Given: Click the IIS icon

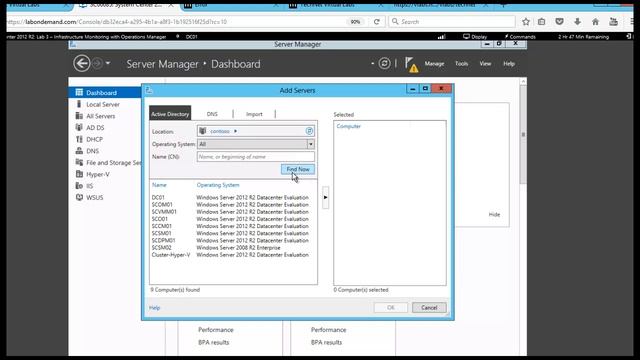Looking at the screenshot, I should 79,186.
